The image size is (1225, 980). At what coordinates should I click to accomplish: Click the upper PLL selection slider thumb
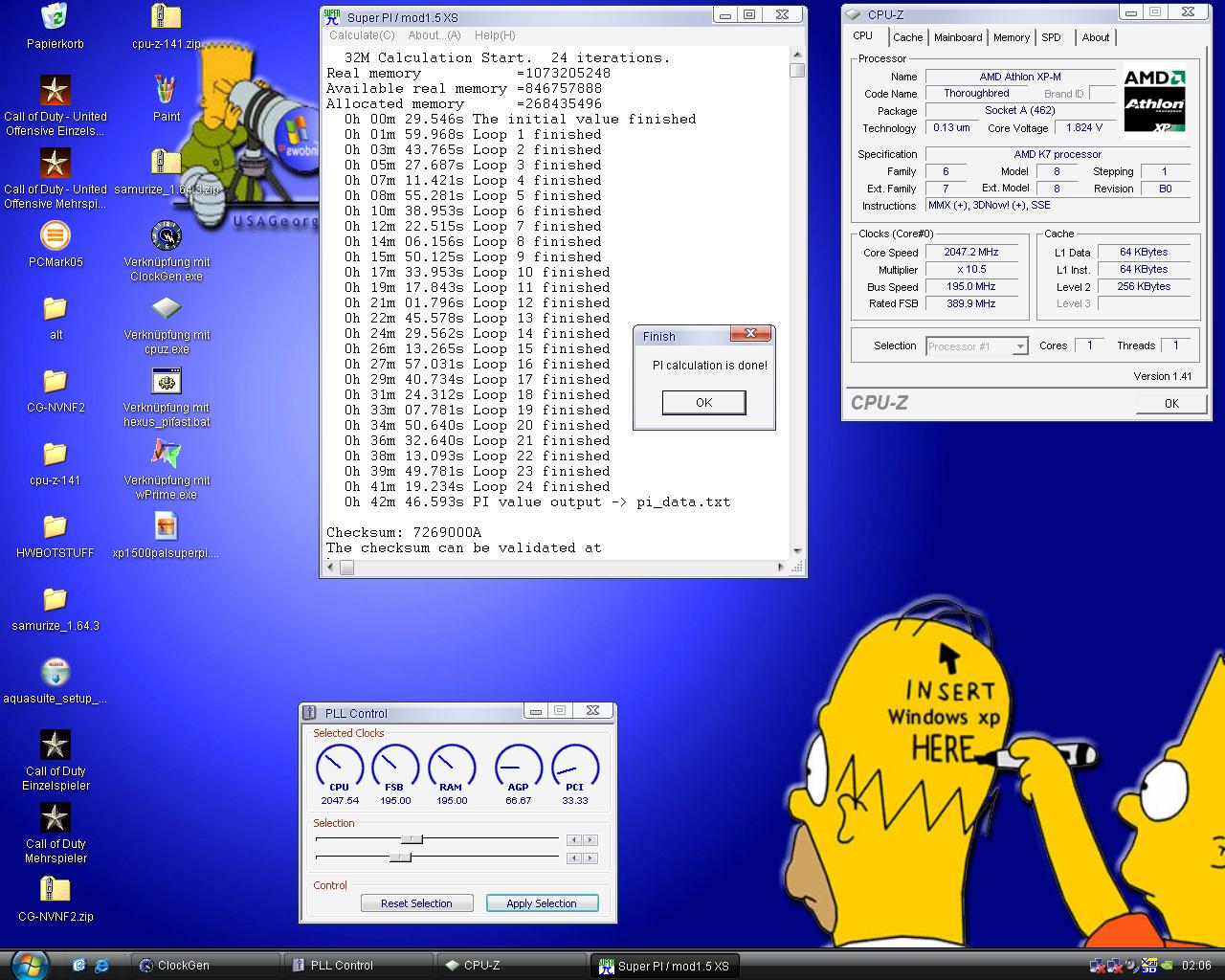click(x=411, y=839)
